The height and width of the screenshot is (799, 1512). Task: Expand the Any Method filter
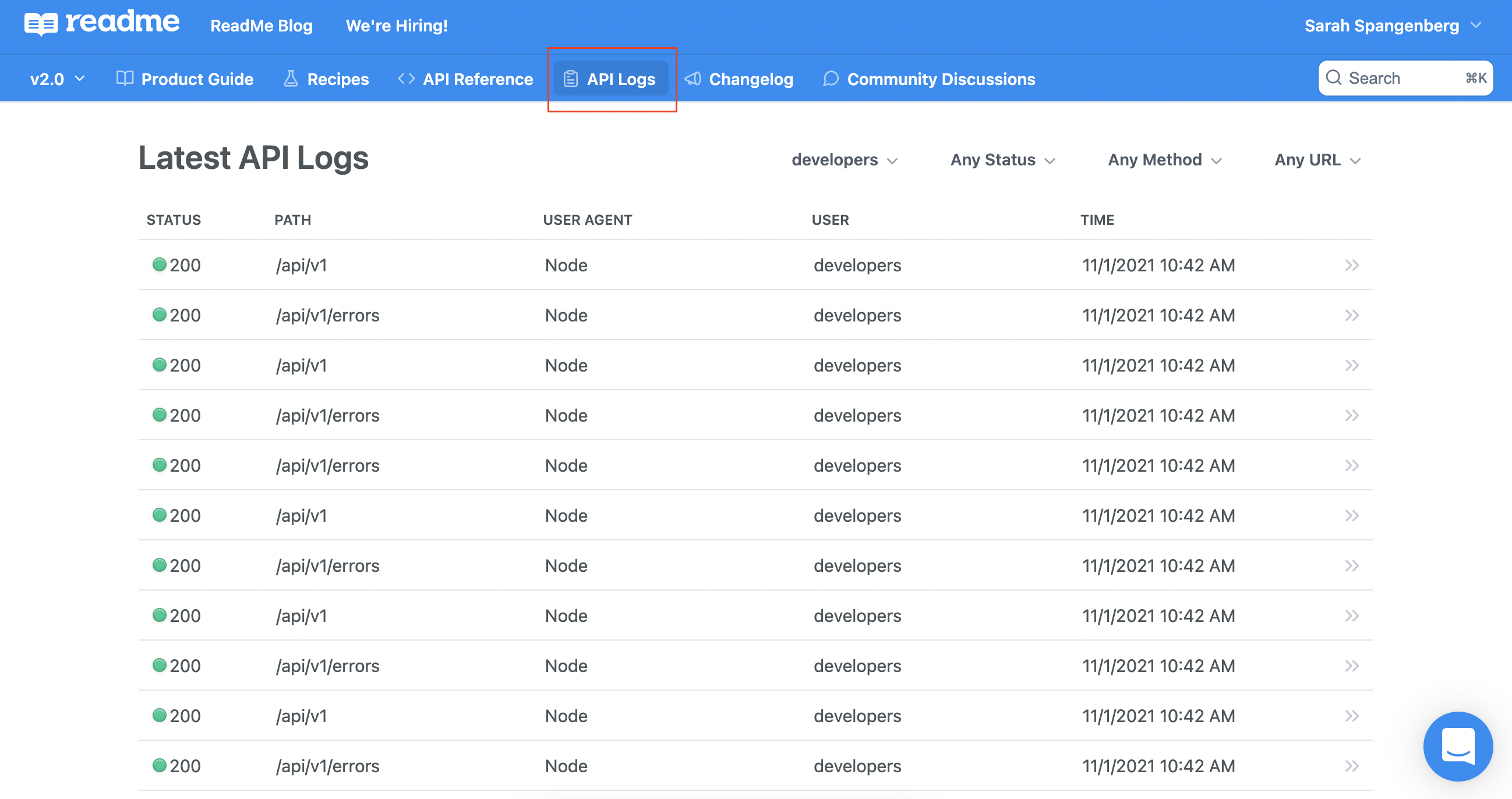[x=1164, y=160]
